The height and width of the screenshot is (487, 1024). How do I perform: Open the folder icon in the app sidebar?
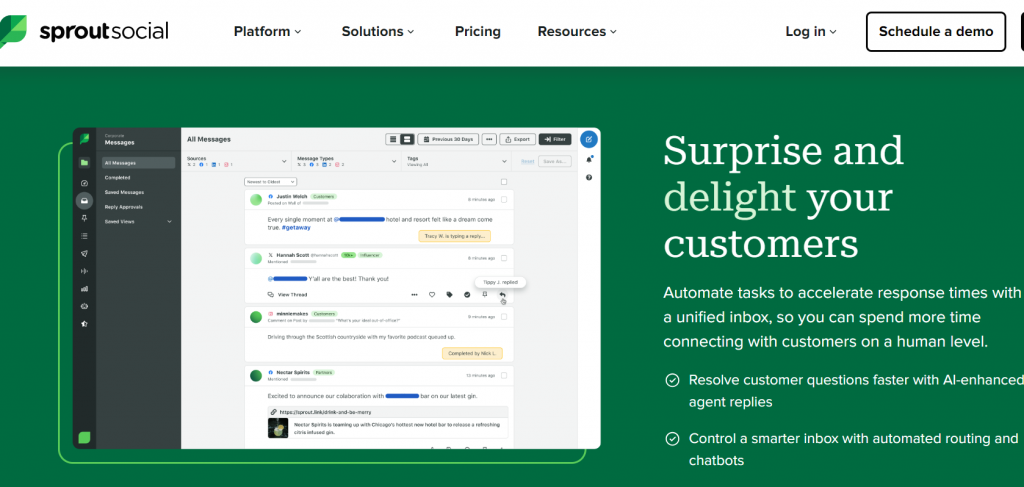tap(84, 163)
